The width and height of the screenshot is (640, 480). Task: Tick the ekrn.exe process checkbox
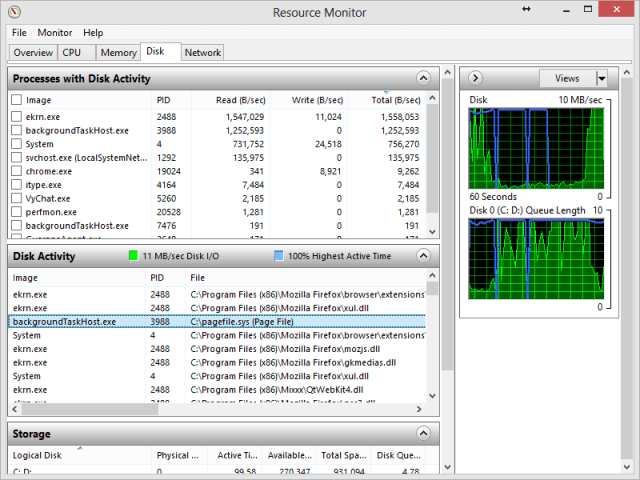tap(16, 117)
